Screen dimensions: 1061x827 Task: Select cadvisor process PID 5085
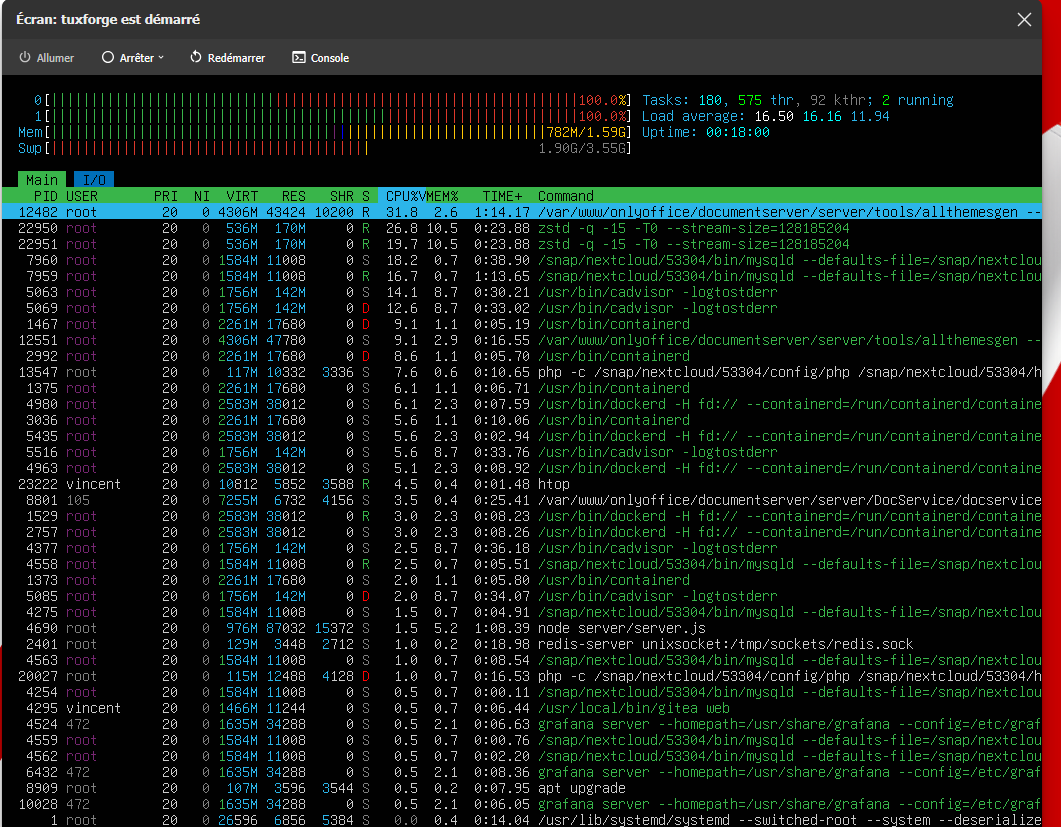(522, 596)
